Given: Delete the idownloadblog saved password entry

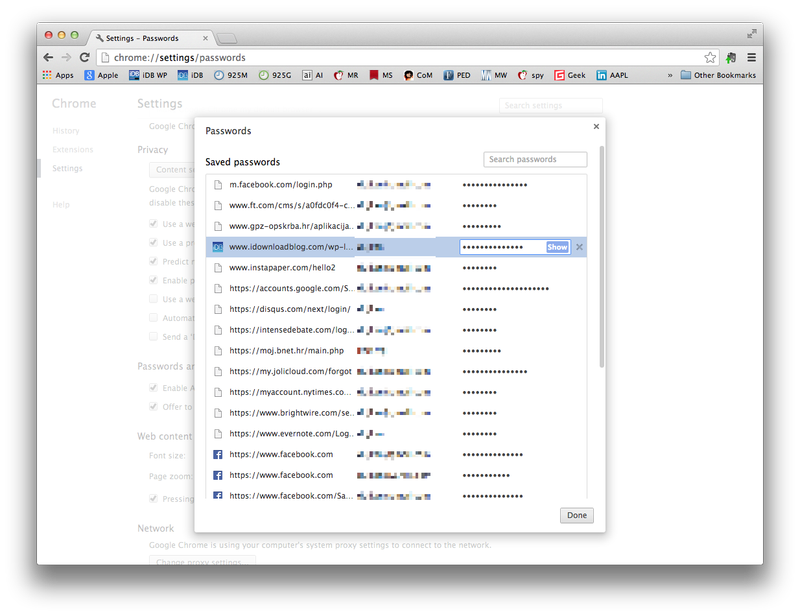Looking at the screenshot, I should (579, 247).
